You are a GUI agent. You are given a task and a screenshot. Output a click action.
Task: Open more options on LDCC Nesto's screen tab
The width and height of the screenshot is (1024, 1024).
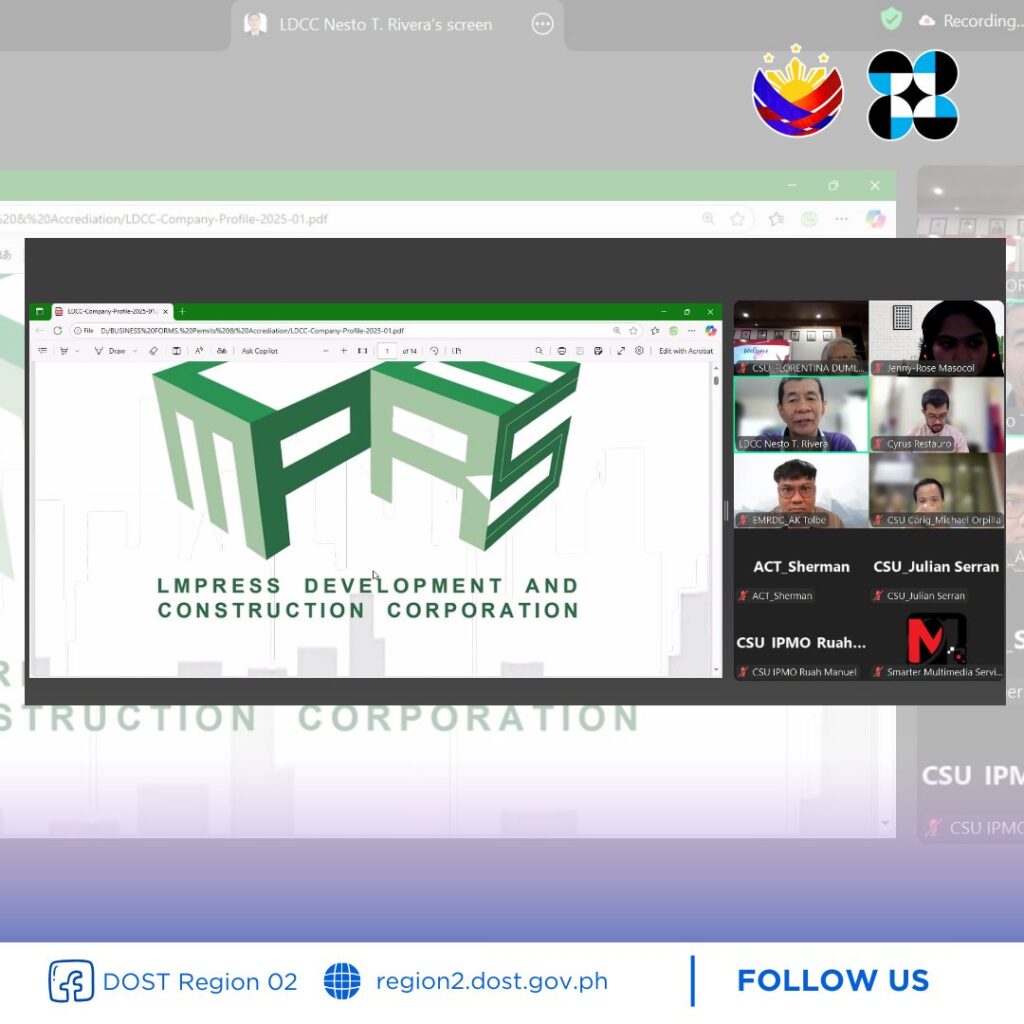point(542,24)
